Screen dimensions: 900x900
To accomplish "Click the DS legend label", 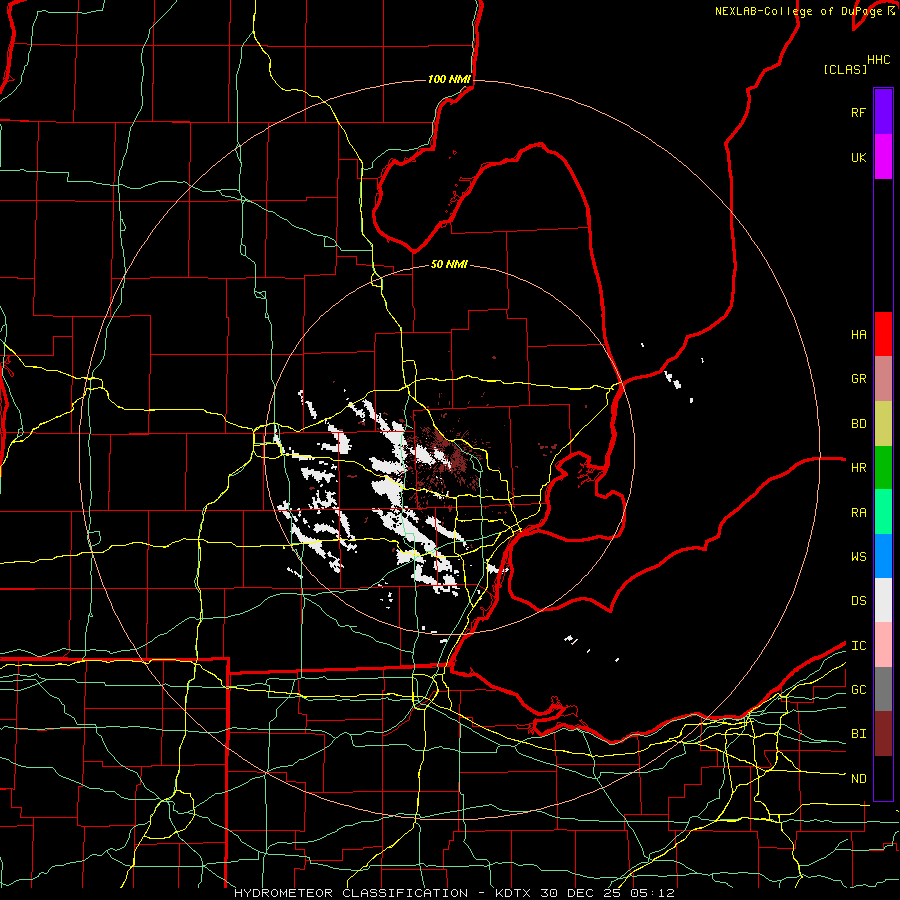I will click(x=858, y=601).
